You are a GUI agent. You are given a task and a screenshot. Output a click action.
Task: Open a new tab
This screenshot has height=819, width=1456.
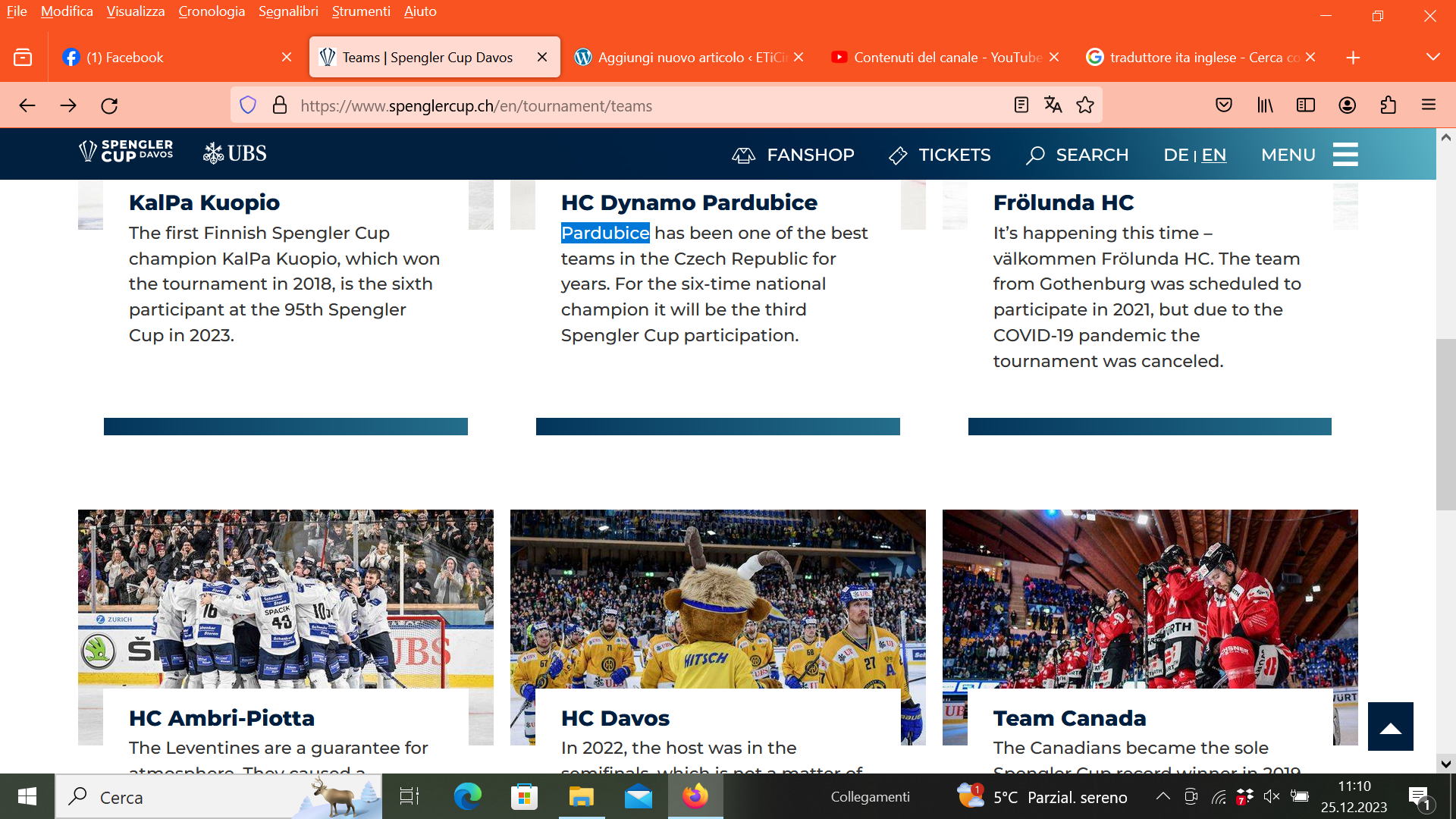[x=1353, y=58]
